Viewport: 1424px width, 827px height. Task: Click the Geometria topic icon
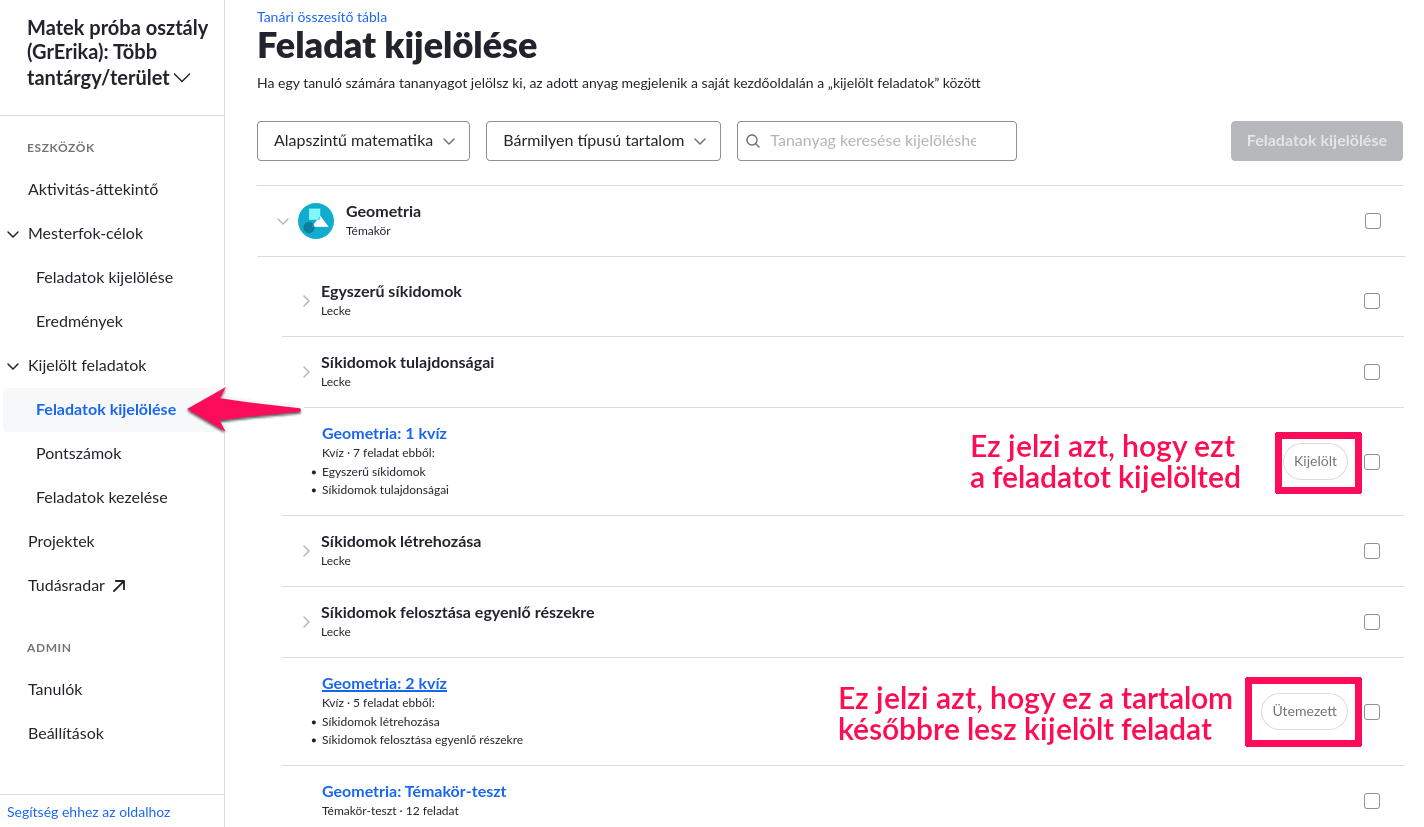click(315, 221)
